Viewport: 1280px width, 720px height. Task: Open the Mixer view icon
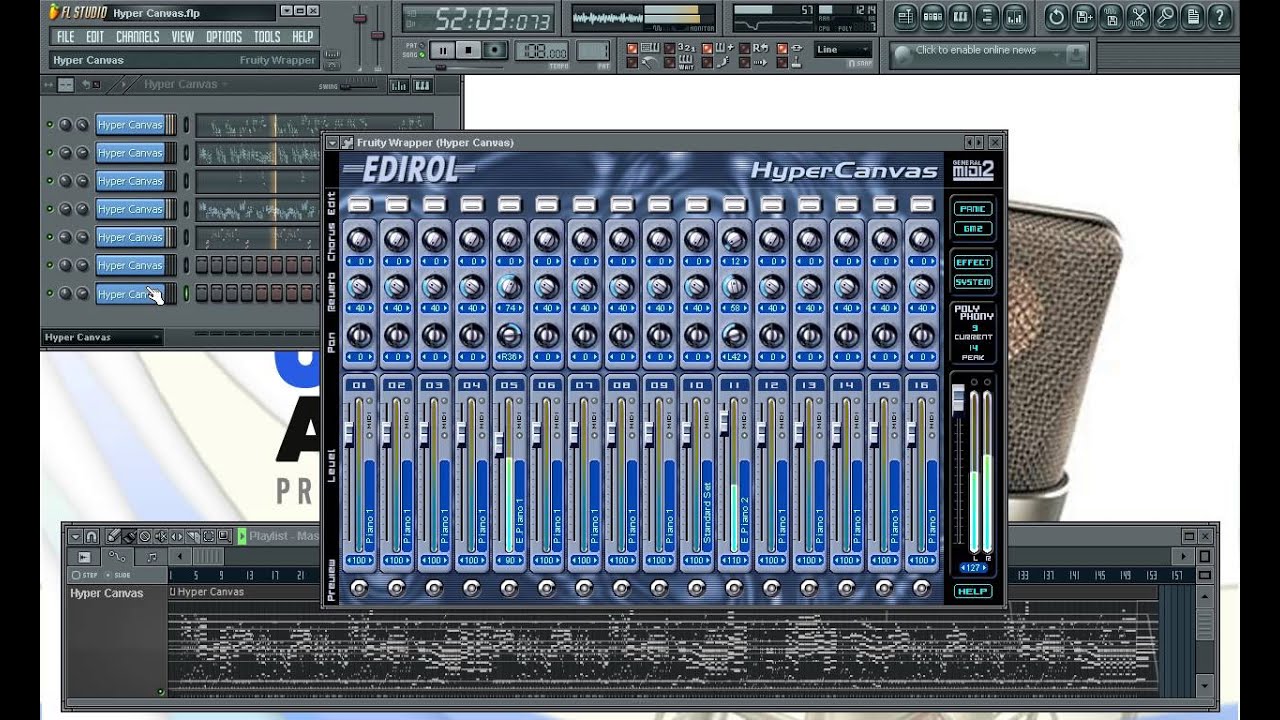click(1015, 16)
